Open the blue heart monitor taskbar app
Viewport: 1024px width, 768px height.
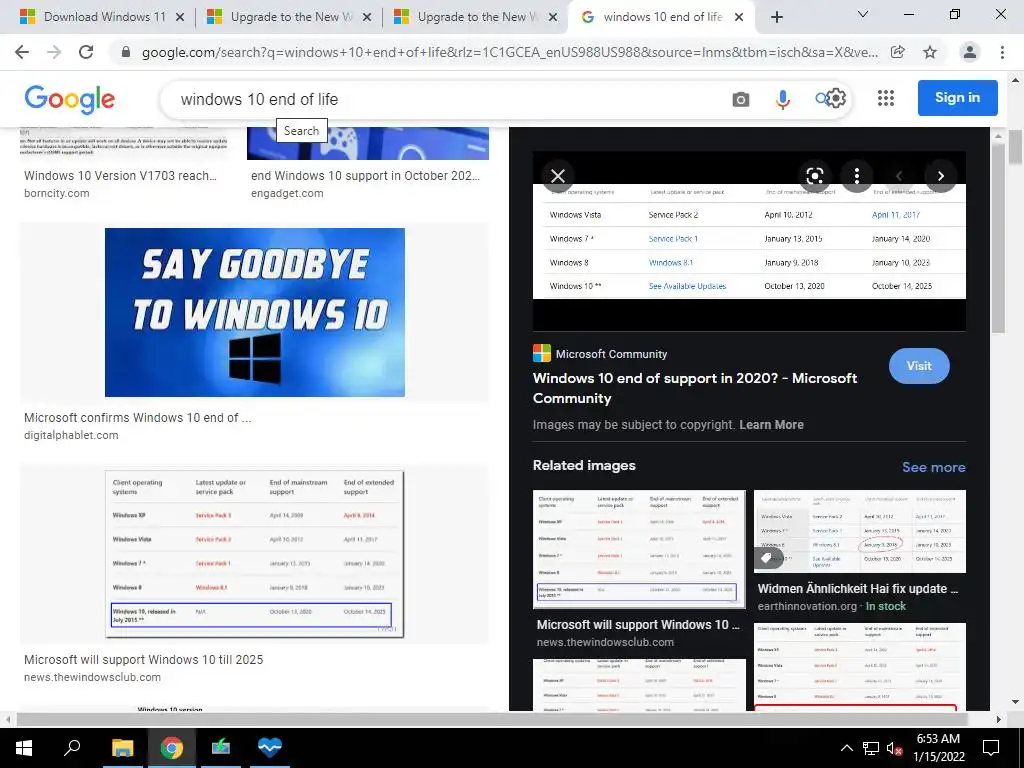[269, 748]
